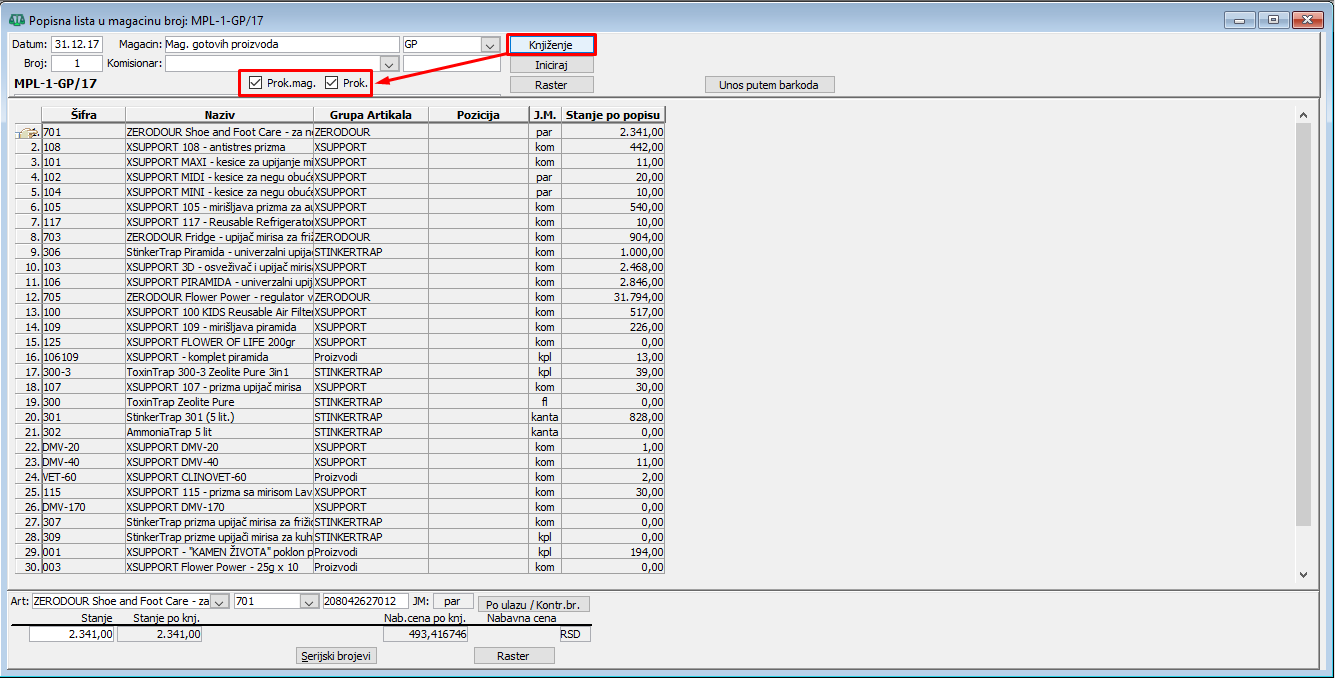
Task: Expand the 701 article code dropdown
Action: click(x=308, y=602)
